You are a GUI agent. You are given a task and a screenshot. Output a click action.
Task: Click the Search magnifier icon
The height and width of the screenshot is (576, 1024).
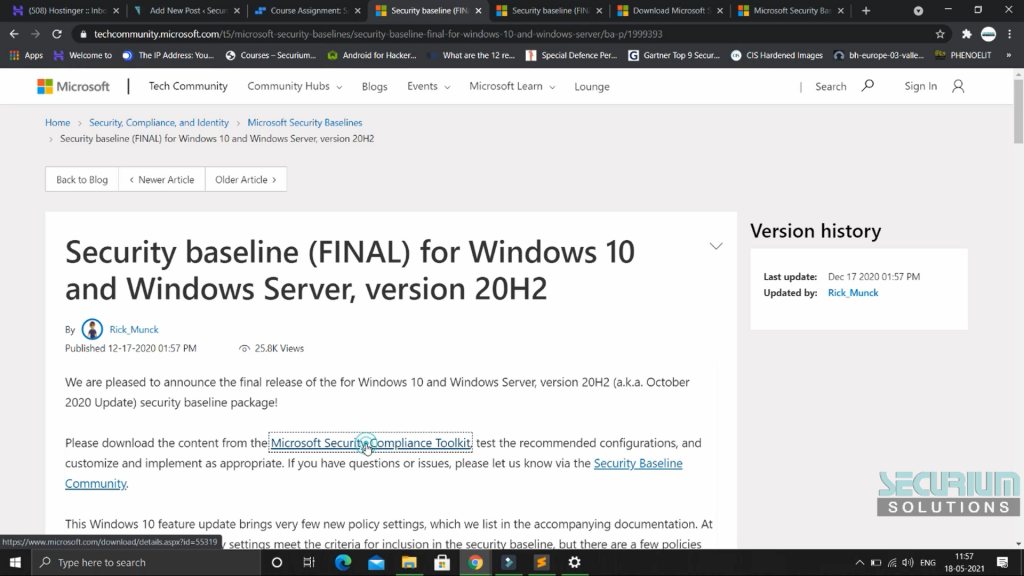[x=867, y=86]
